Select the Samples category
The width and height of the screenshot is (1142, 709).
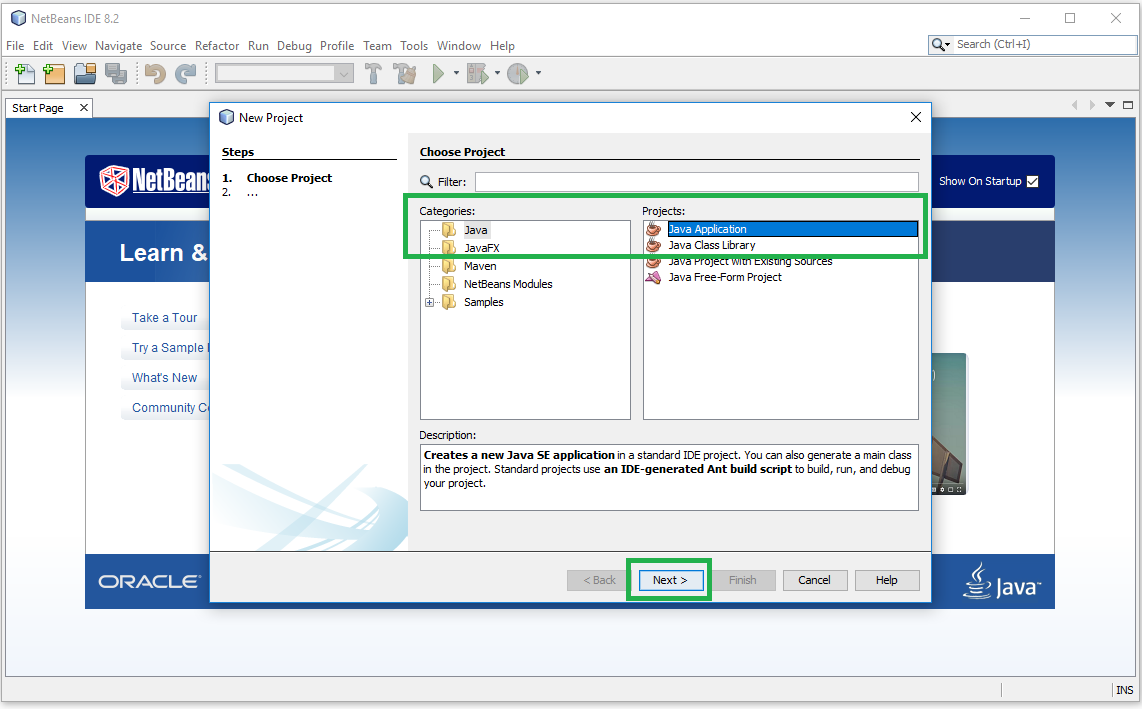(484, 302)
